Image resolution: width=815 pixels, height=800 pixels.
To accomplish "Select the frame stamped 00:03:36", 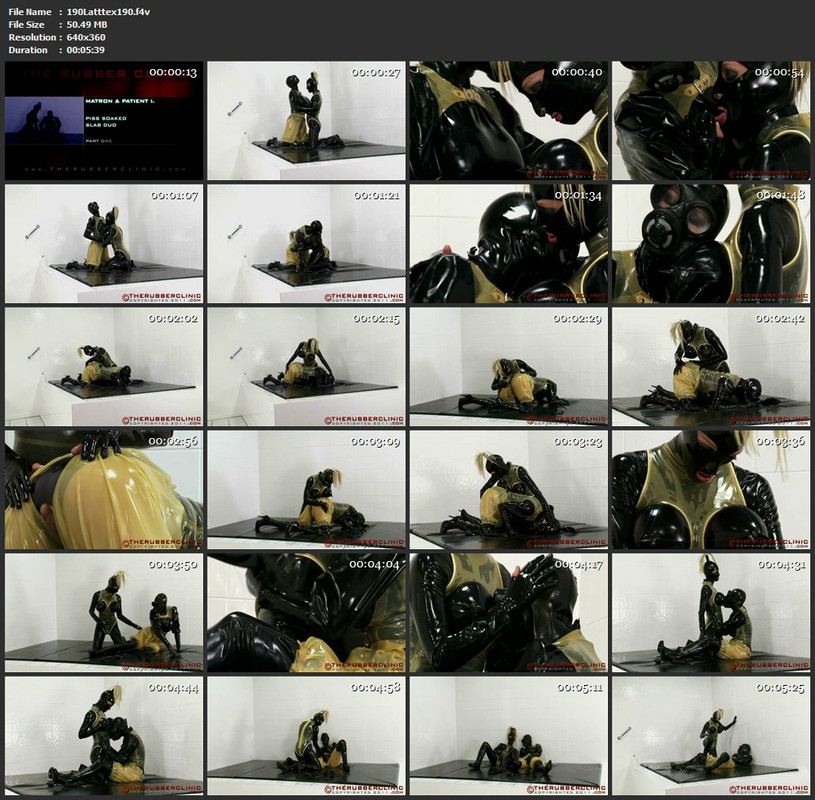I will click(x=711, y=490).
